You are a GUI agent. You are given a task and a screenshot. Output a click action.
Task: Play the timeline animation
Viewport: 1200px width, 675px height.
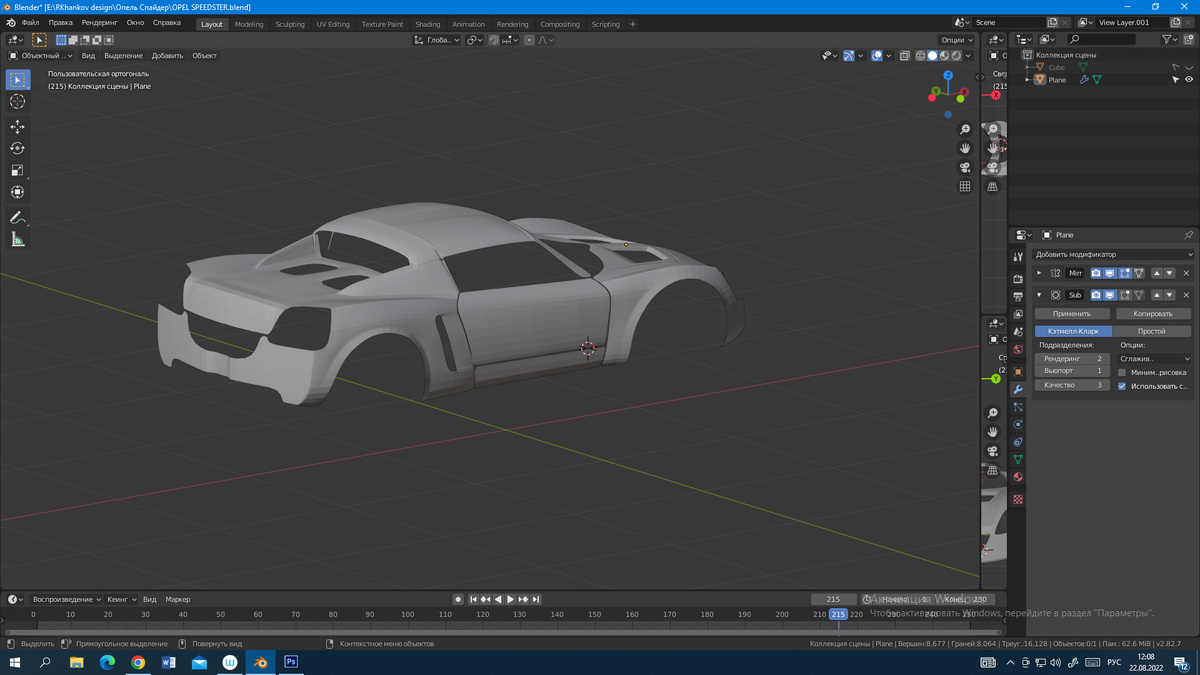tap(510, 599)
